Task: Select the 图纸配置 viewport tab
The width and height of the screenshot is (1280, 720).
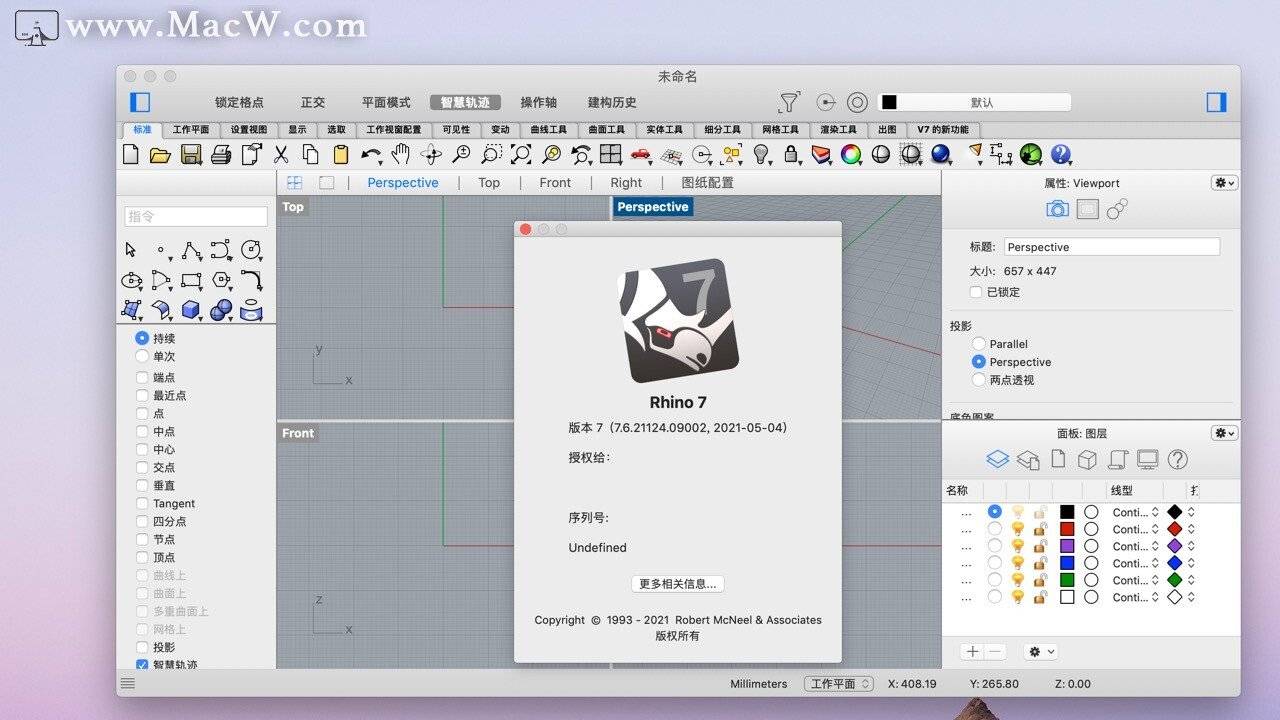Action: (707, 183)
